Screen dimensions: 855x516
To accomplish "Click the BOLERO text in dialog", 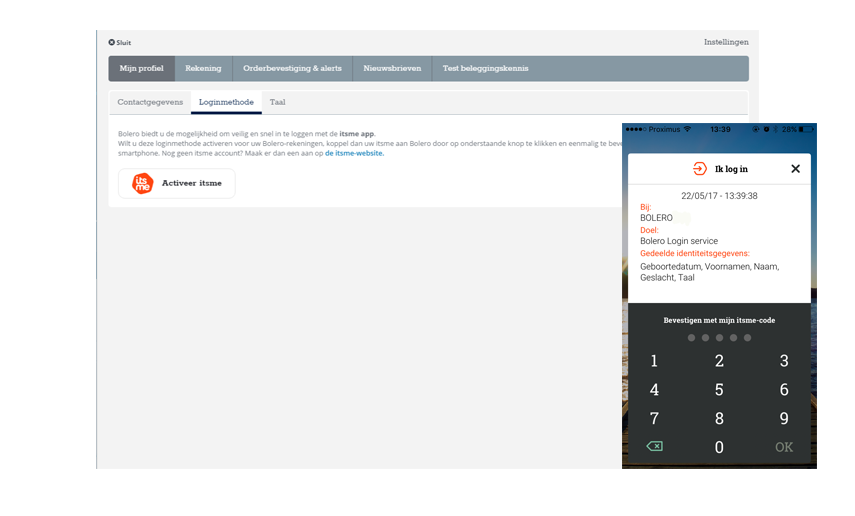I will coord(657,218).
